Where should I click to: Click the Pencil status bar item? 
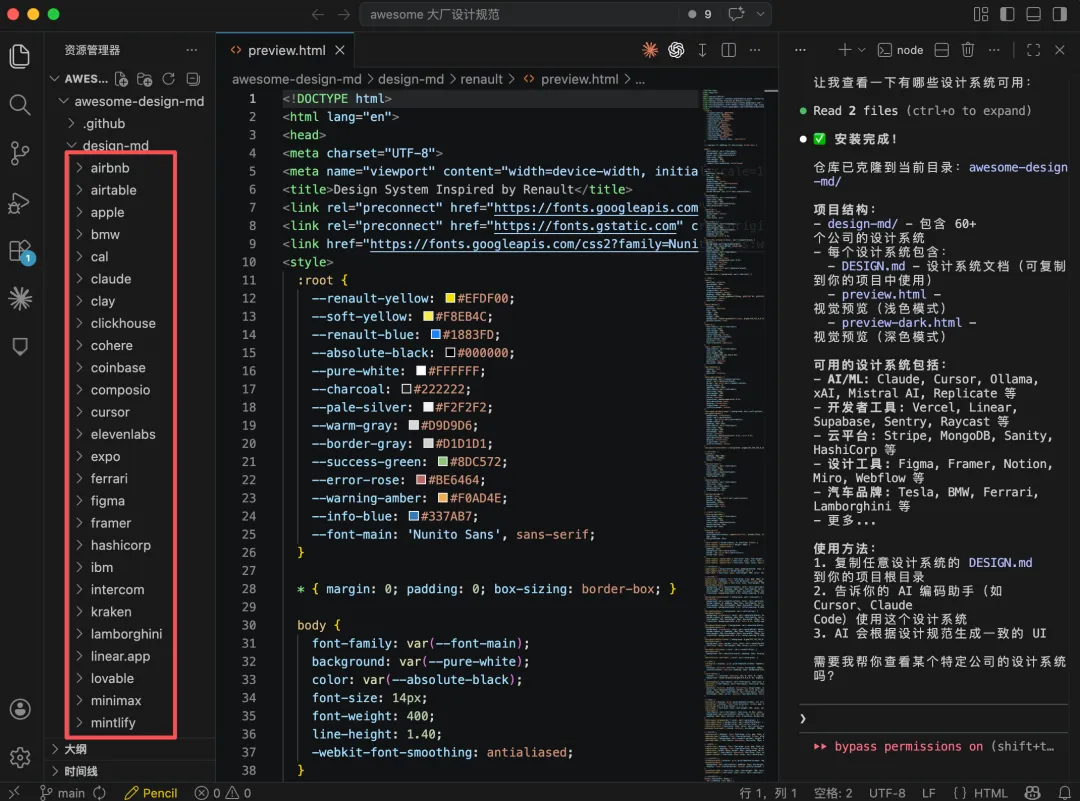click(151, 793)
